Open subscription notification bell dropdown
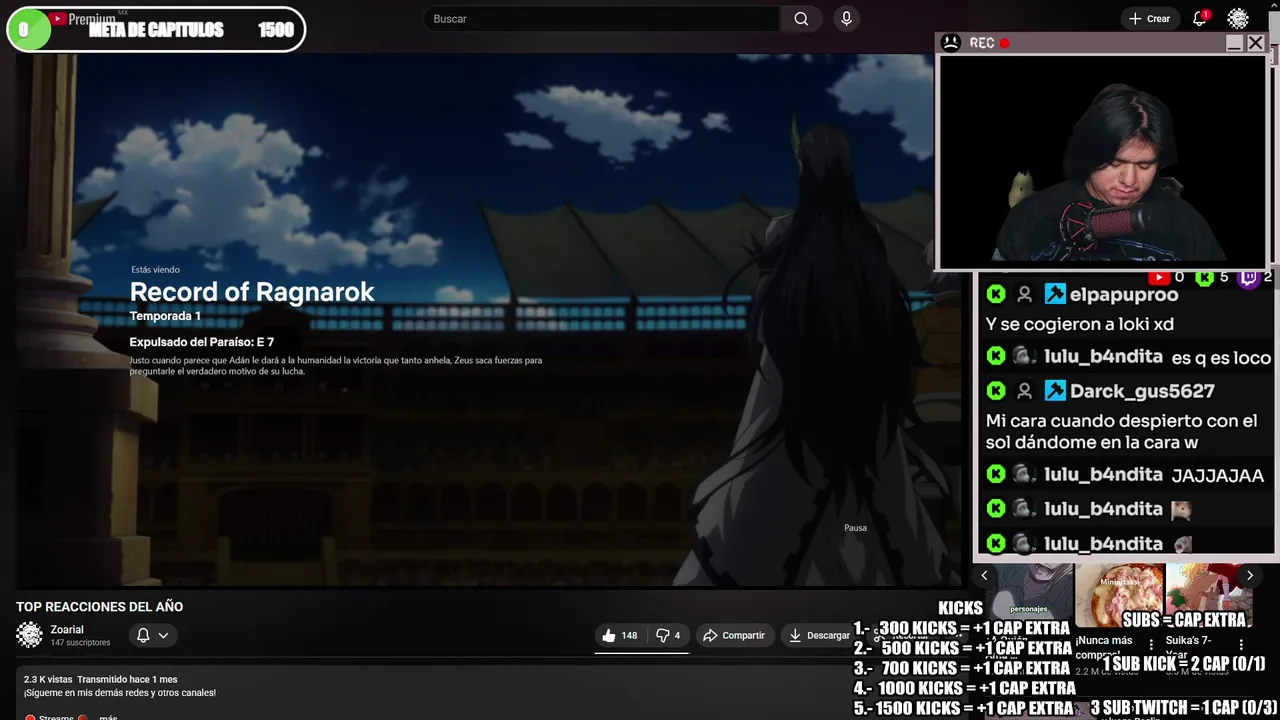Image resolution: width=1280 pixels, height=720 pixels. [x=152, y=635]
